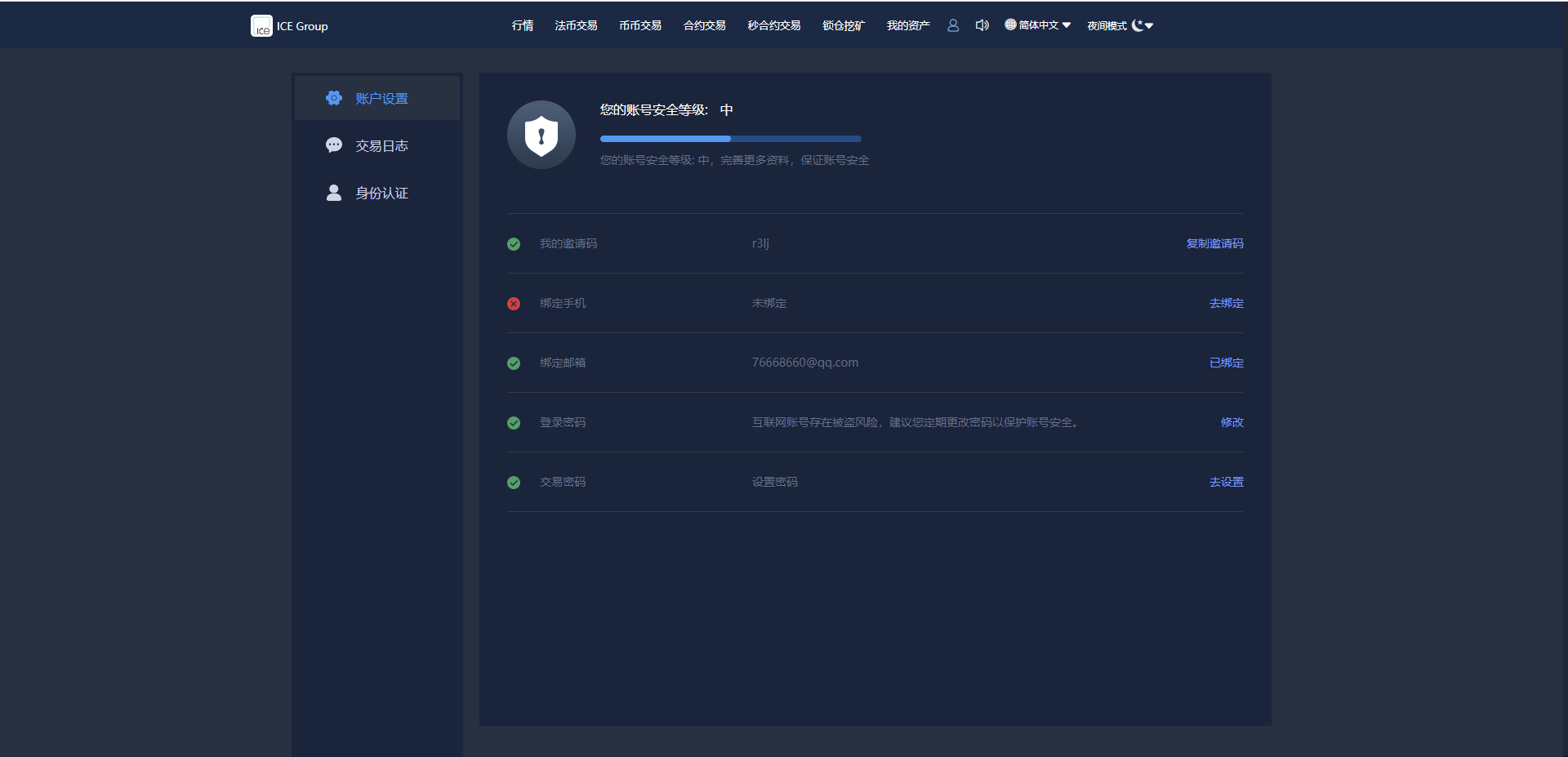Click the gear icon beside 账户设置
Screen dimensions: 1568x757
click(334, 98)
